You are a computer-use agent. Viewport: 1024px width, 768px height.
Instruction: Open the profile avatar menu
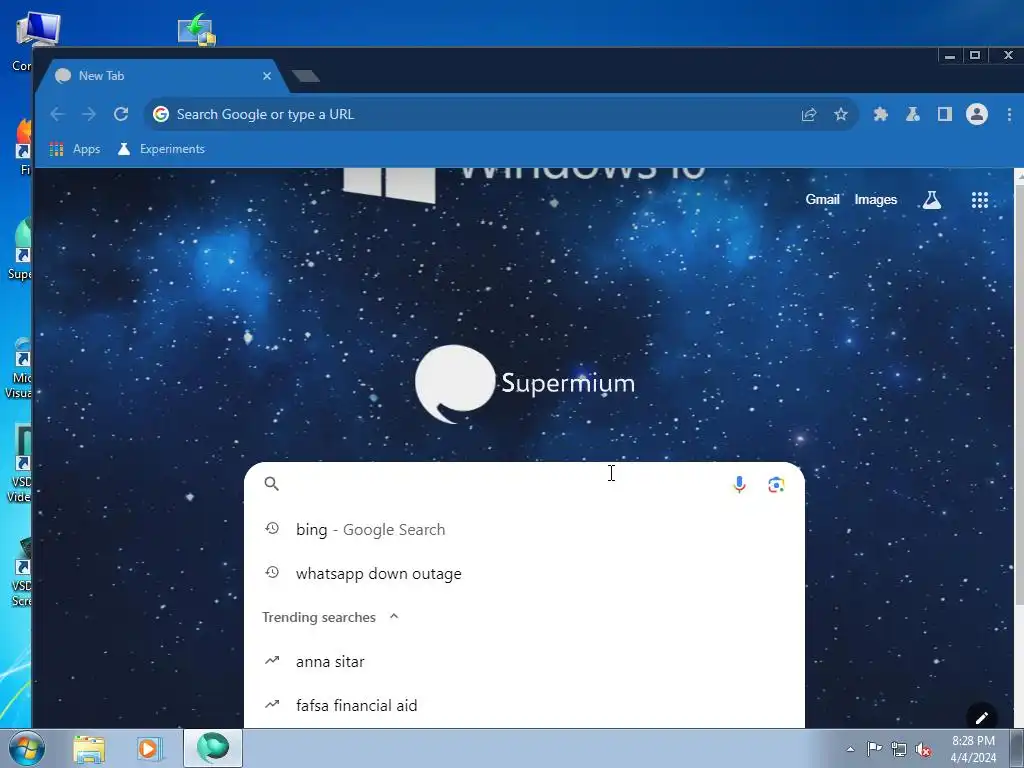pyautogui.click(x=976, y=114)
